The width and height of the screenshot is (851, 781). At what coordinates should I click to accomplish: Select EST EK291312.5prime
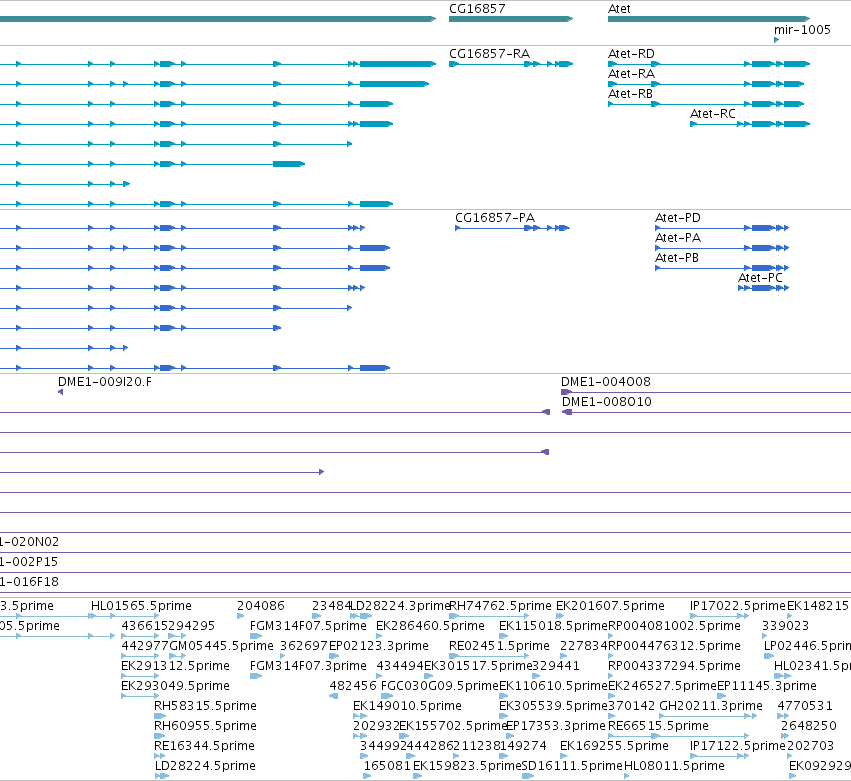[x=175, y=666]
